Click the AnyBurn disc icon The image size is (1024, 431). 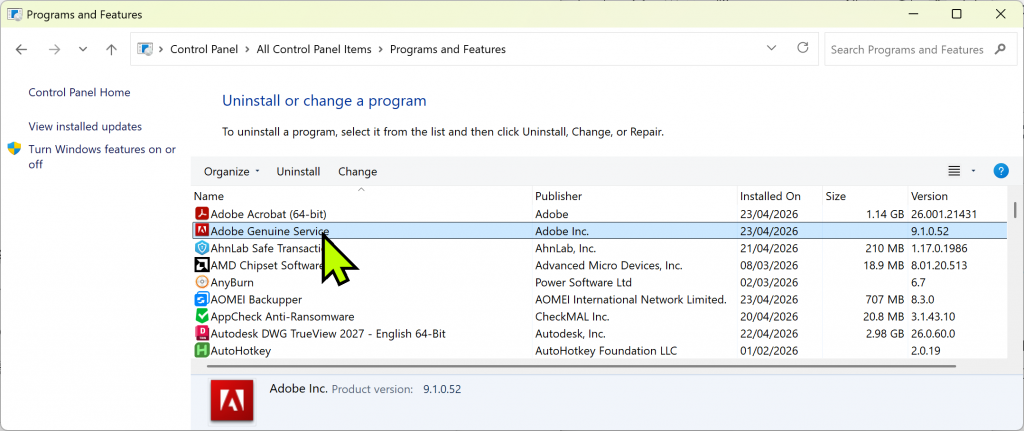point(202,283)
